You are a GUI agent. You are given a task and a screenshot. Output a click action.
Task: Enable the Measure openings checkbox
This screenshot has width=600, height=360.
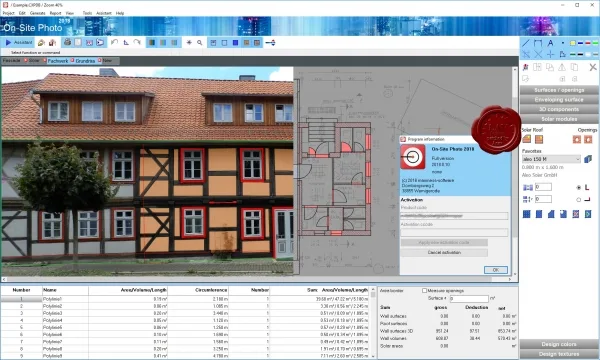pos(424,291)
